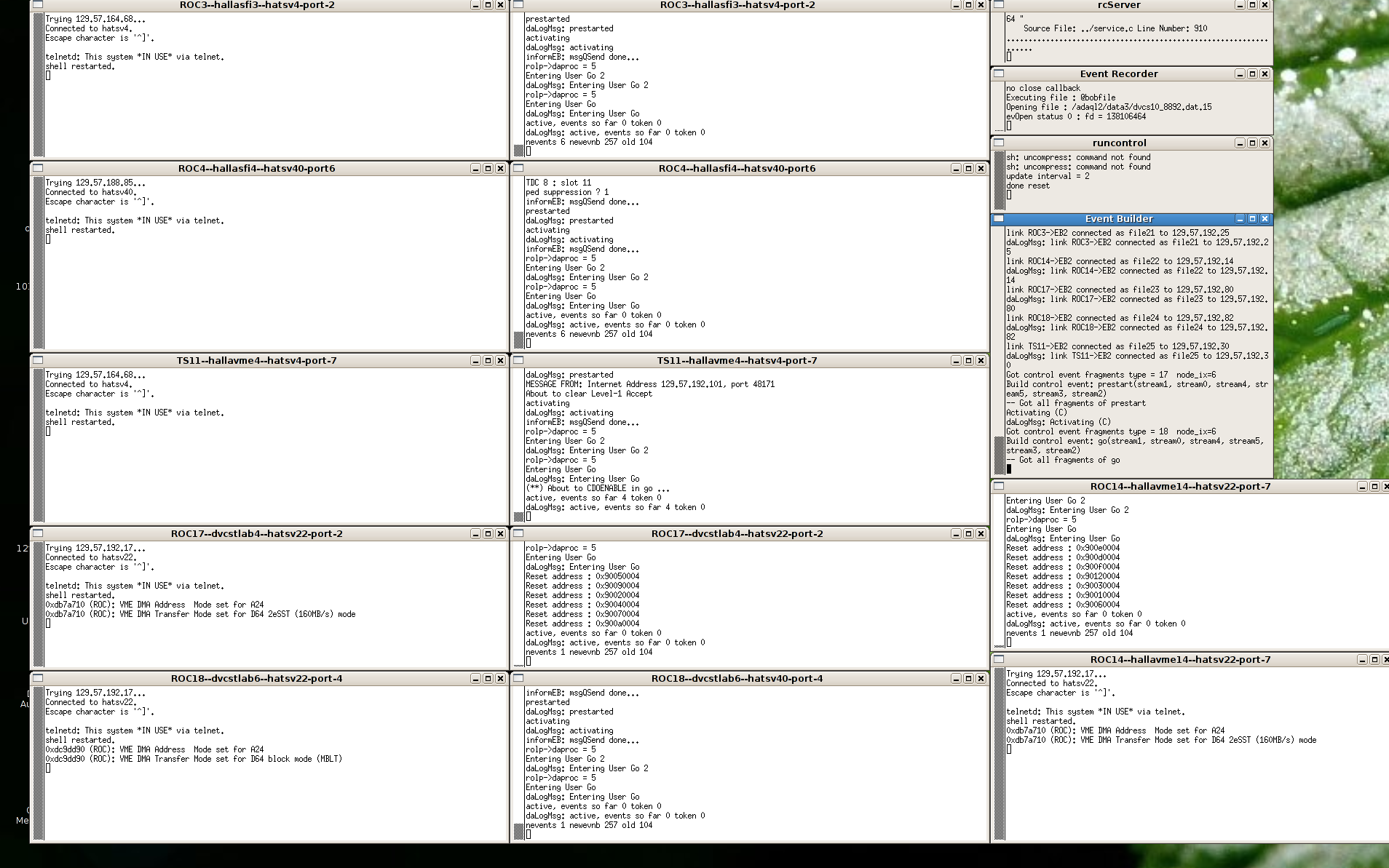The height and width of the screenshot is (868, 1389).
Task: Click scrollbar of ROC14 window showing 'Trying 129.57.192.17'
Action: [1000, 754]
